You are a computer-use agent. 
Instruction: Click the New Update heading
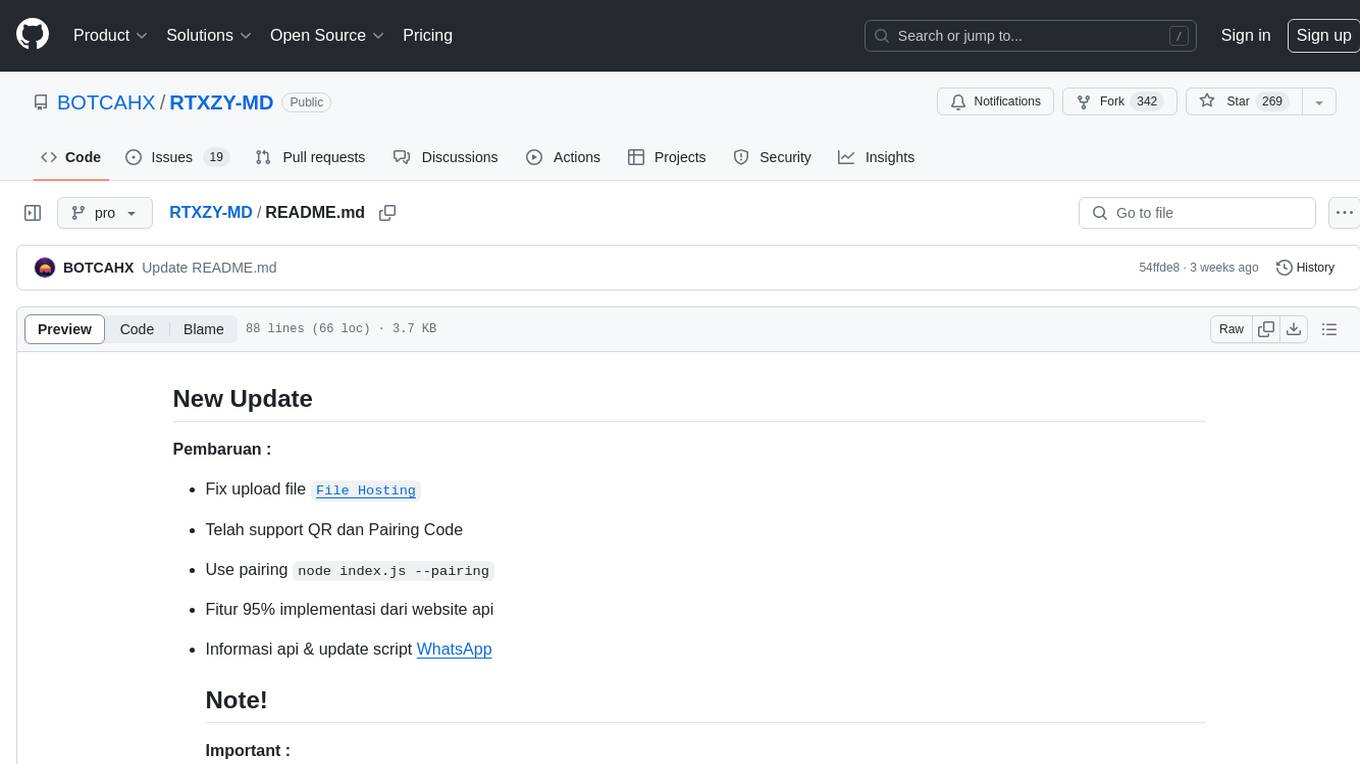(x=243, y=398)
